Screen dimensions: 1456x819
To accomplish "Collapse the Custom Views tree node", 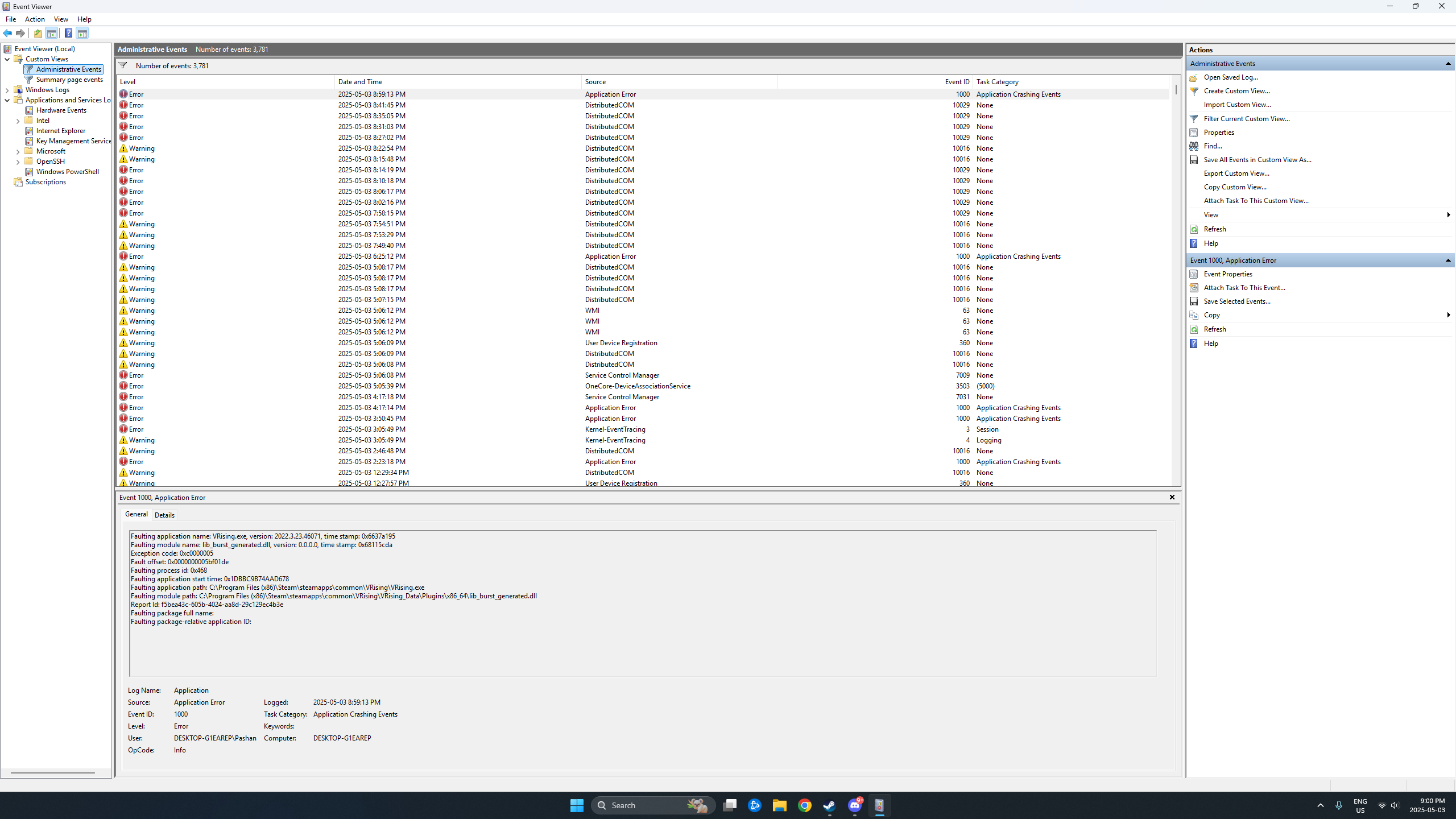I will [7, 59].
